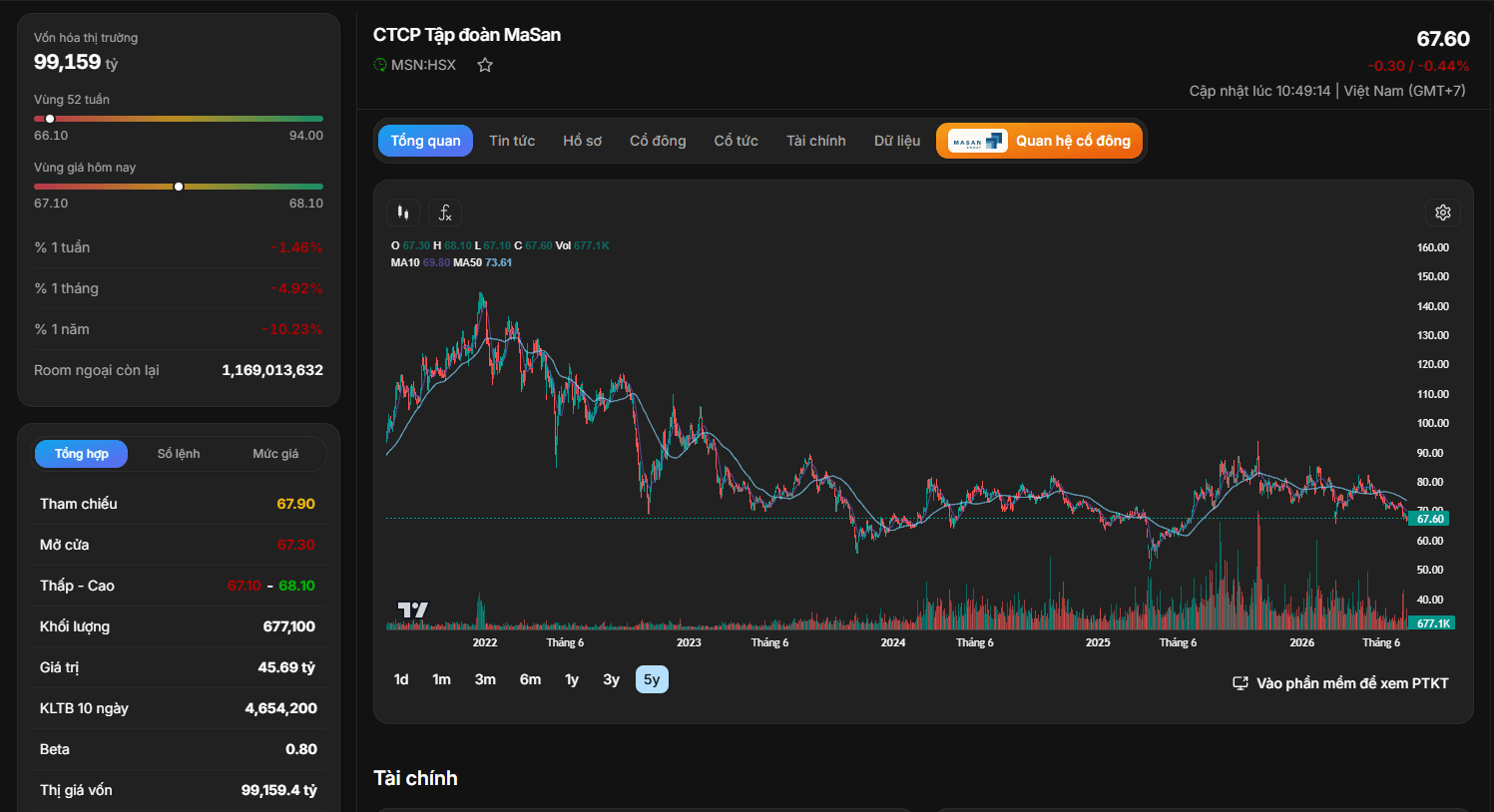Switch the order panel to Mức giá
The width and height of the screenshot is (1494, 812).
275,454
